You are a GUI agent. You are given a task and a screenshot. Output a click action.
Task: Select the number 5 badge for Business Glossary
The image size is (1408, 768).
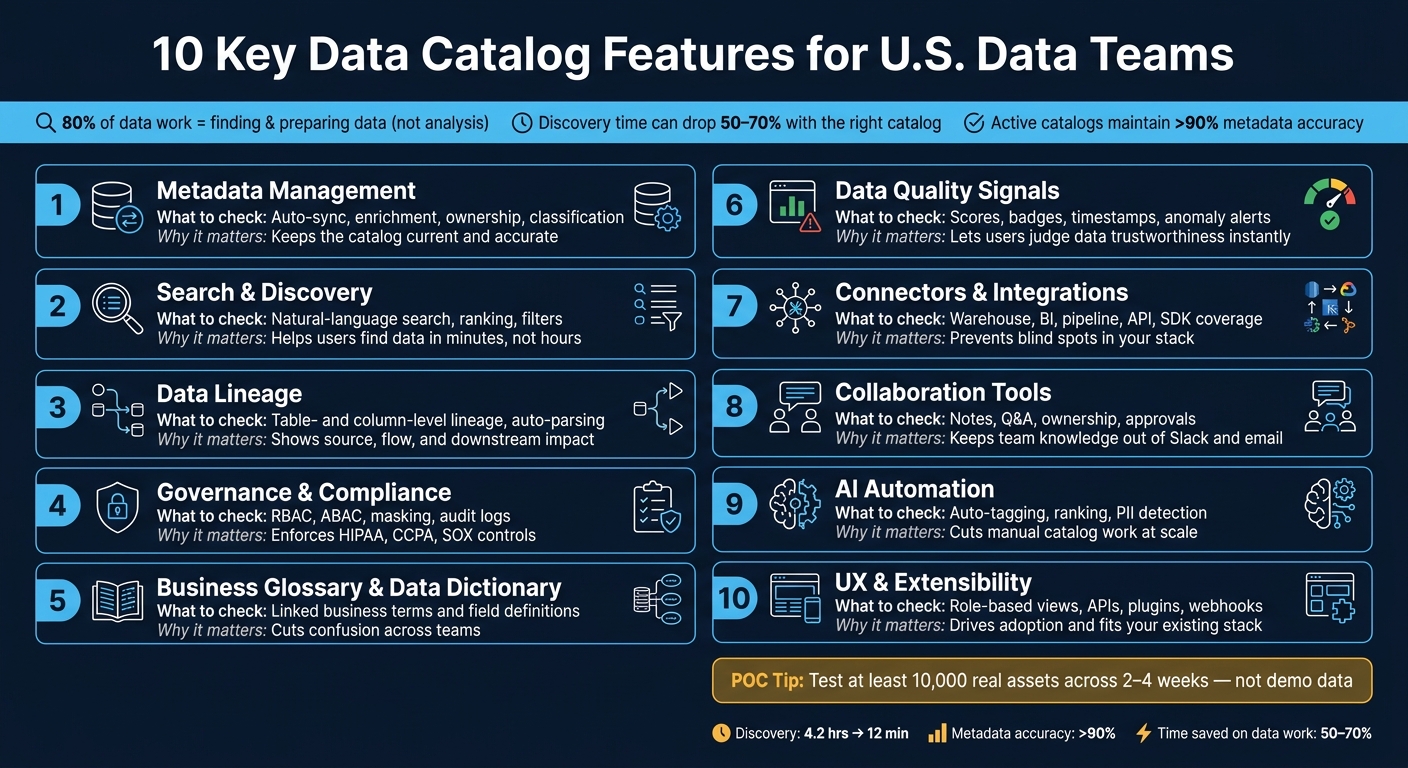point(58,601)
